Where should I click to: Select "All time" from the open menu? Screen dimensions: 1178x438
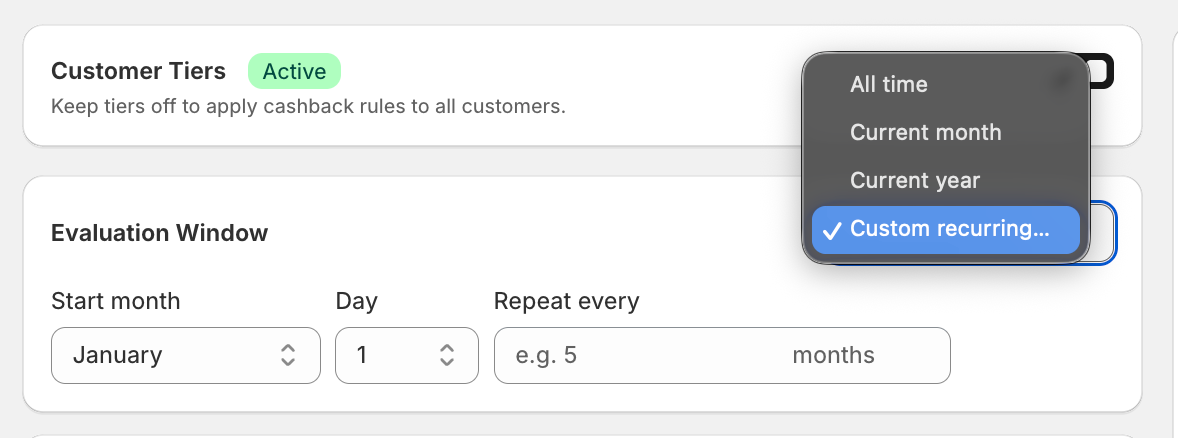(x=888, y=85)
